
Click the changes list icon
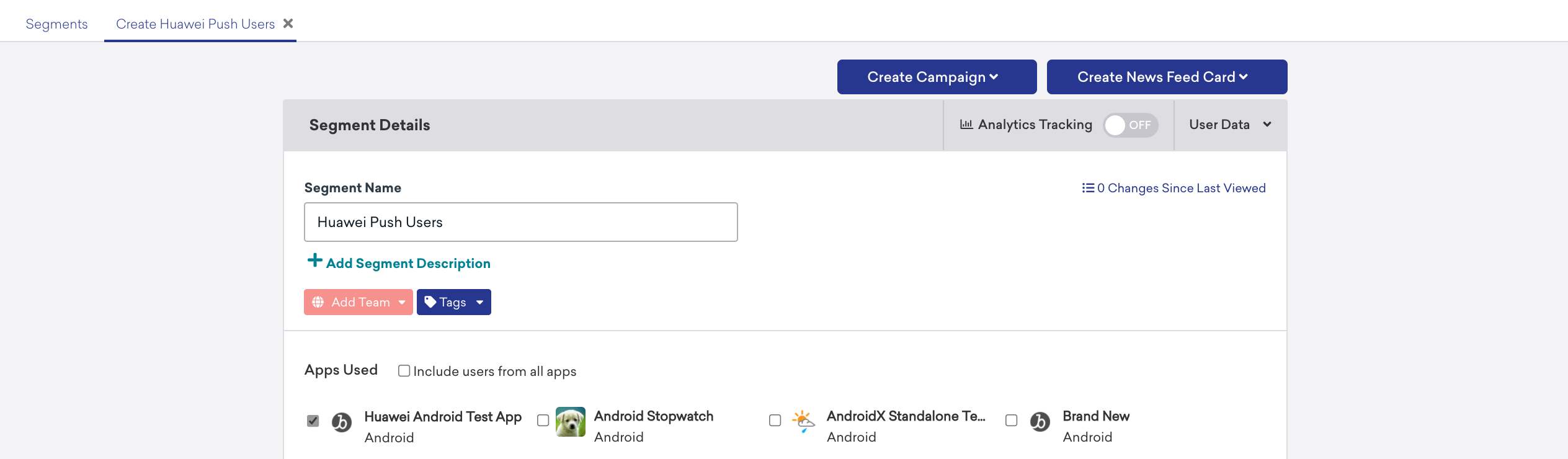pyautogui.click(x=1088, y=187)
